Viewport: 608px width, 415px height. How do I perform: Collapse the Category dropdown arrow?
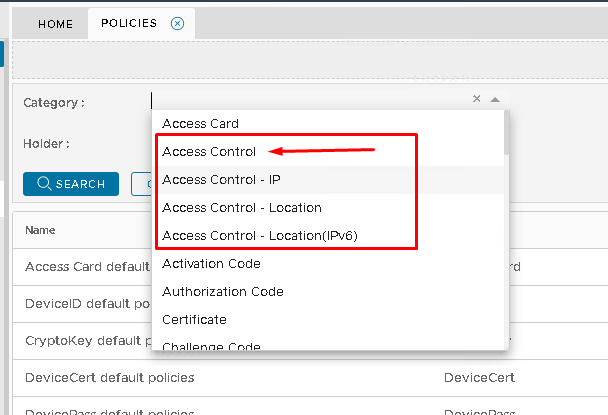495,100
